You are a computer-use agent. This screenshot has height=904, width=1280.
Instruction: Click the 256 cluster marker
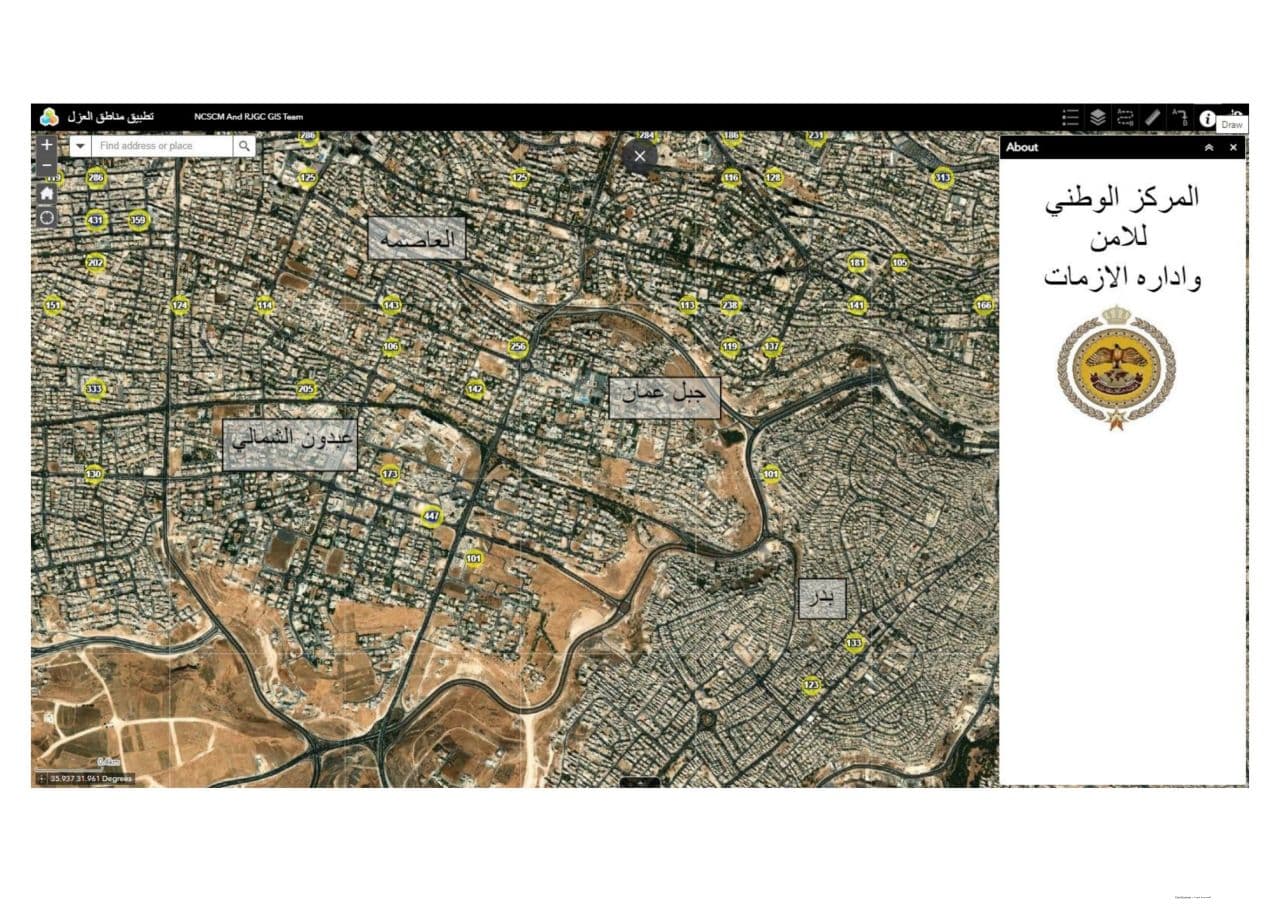[x=517, y=347]
